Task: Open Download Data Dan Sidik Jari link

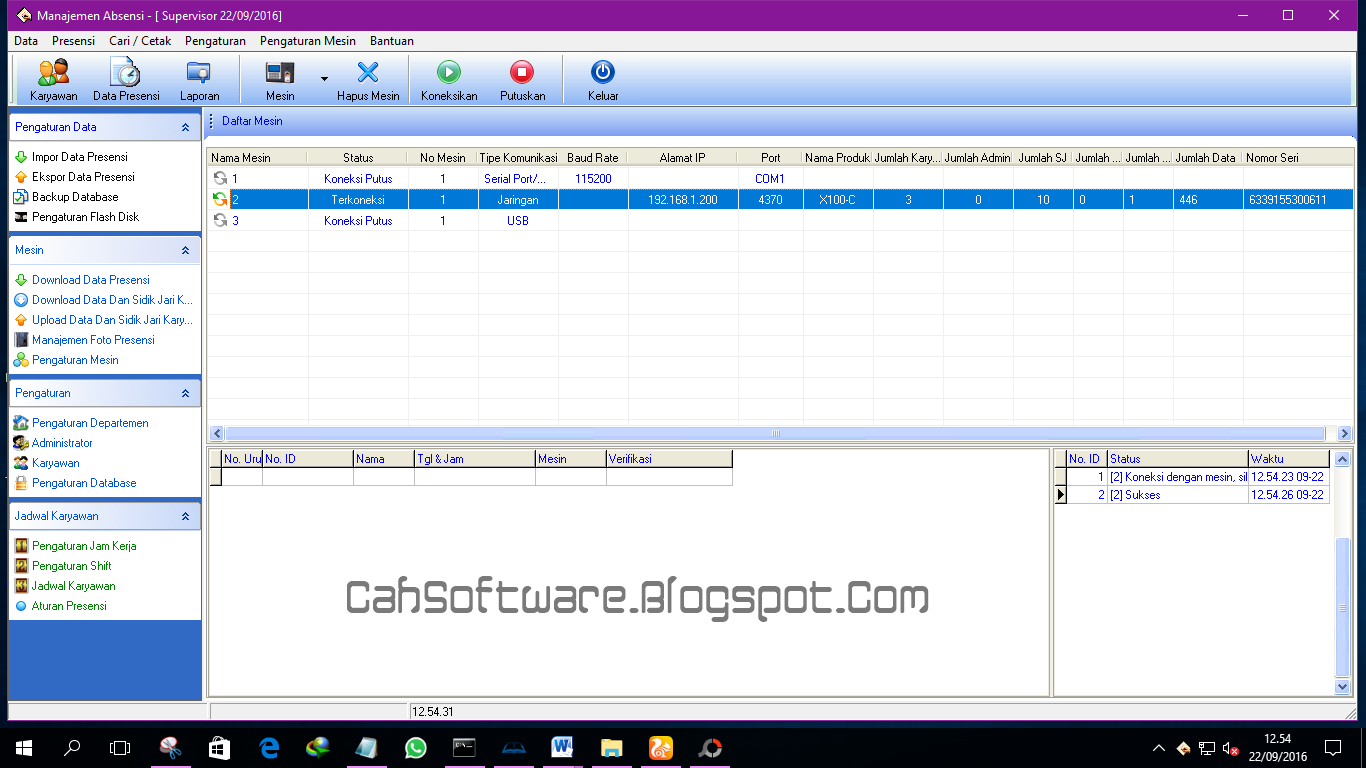Action: click(113, 300)
